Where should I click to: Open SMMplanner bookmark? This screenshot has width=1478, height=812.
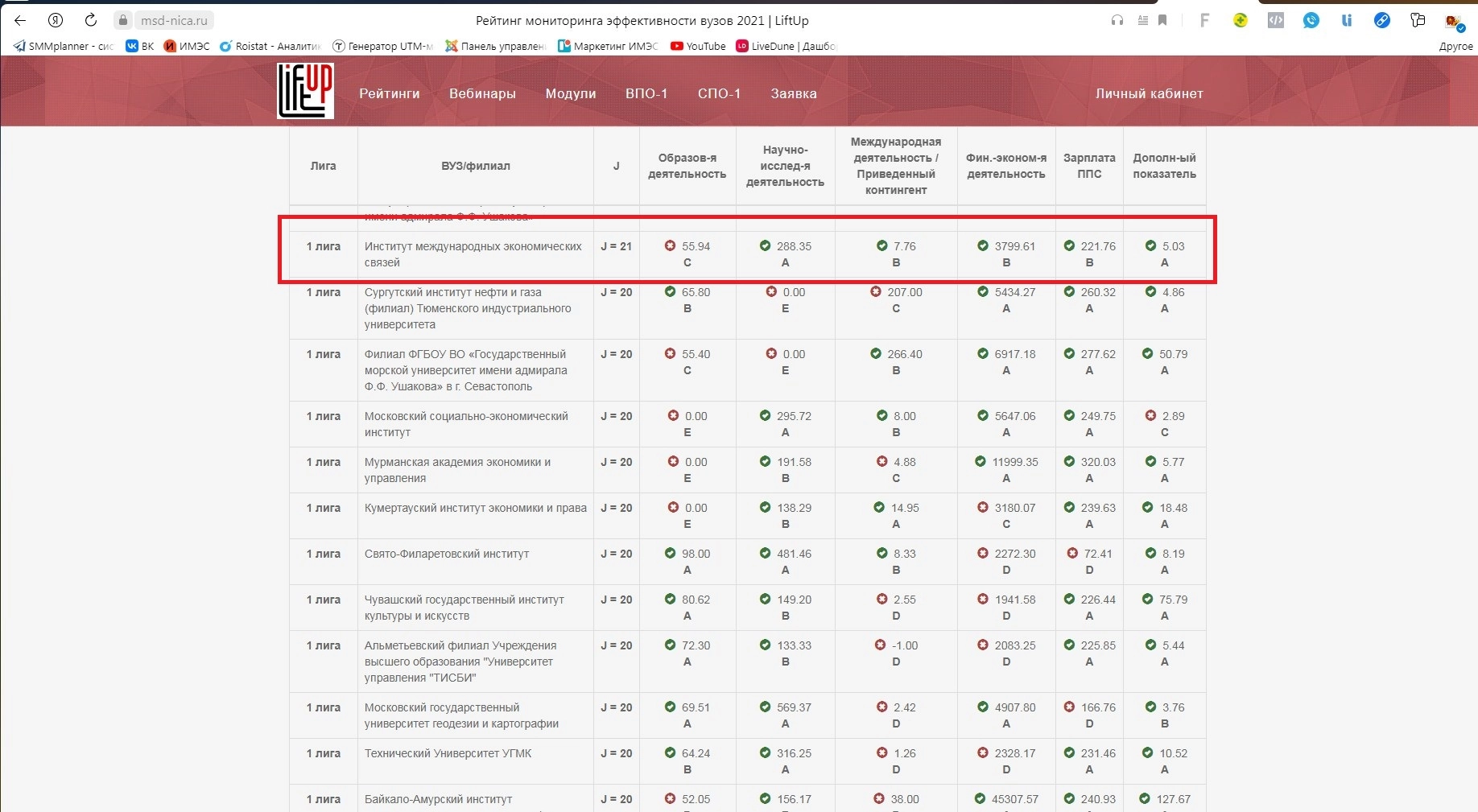(x=64, y=47)
